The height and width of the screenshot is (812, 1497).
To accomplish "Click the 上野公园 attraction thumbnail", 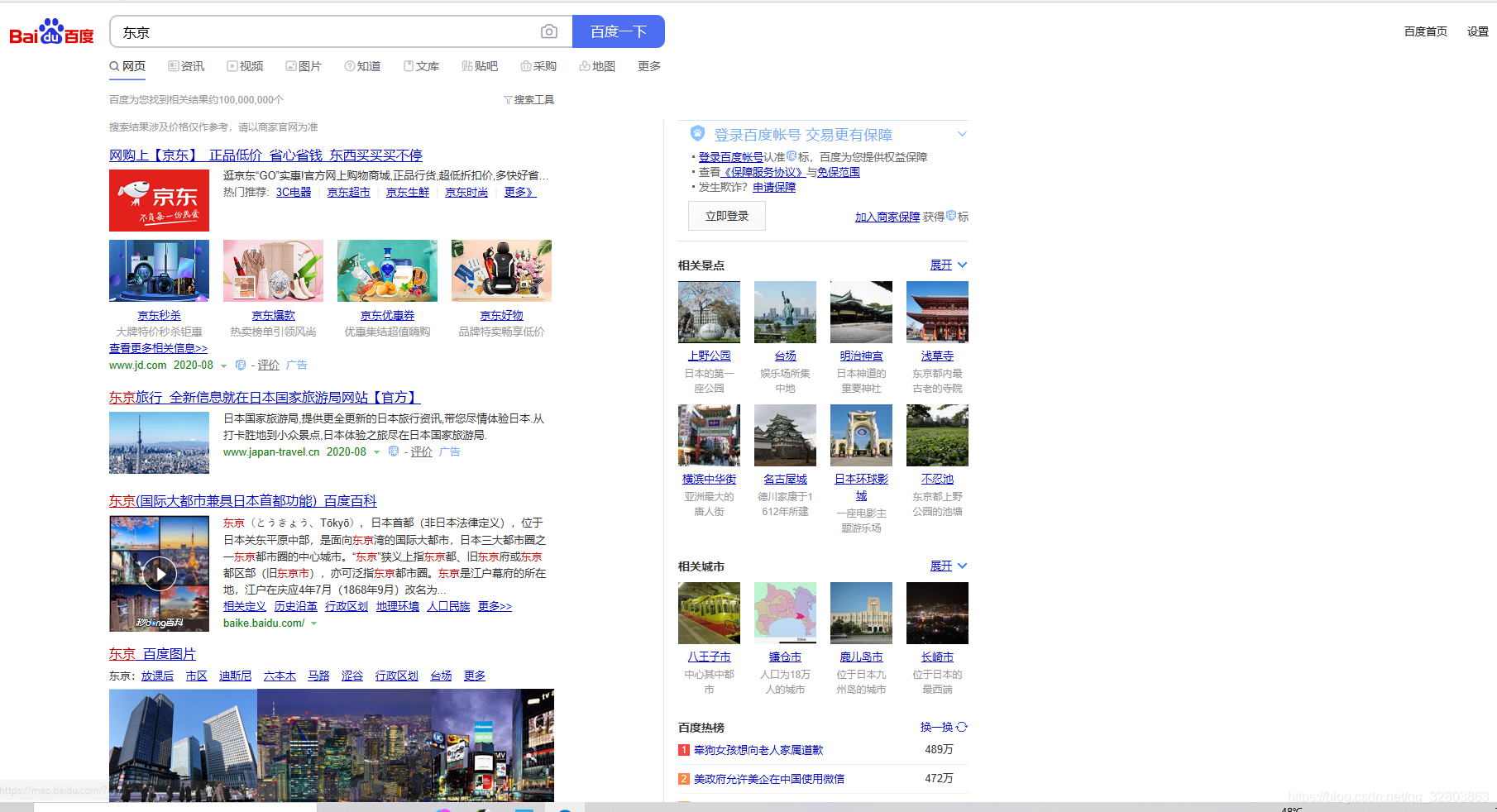I will pyautogui.click(x=709, y=312).
